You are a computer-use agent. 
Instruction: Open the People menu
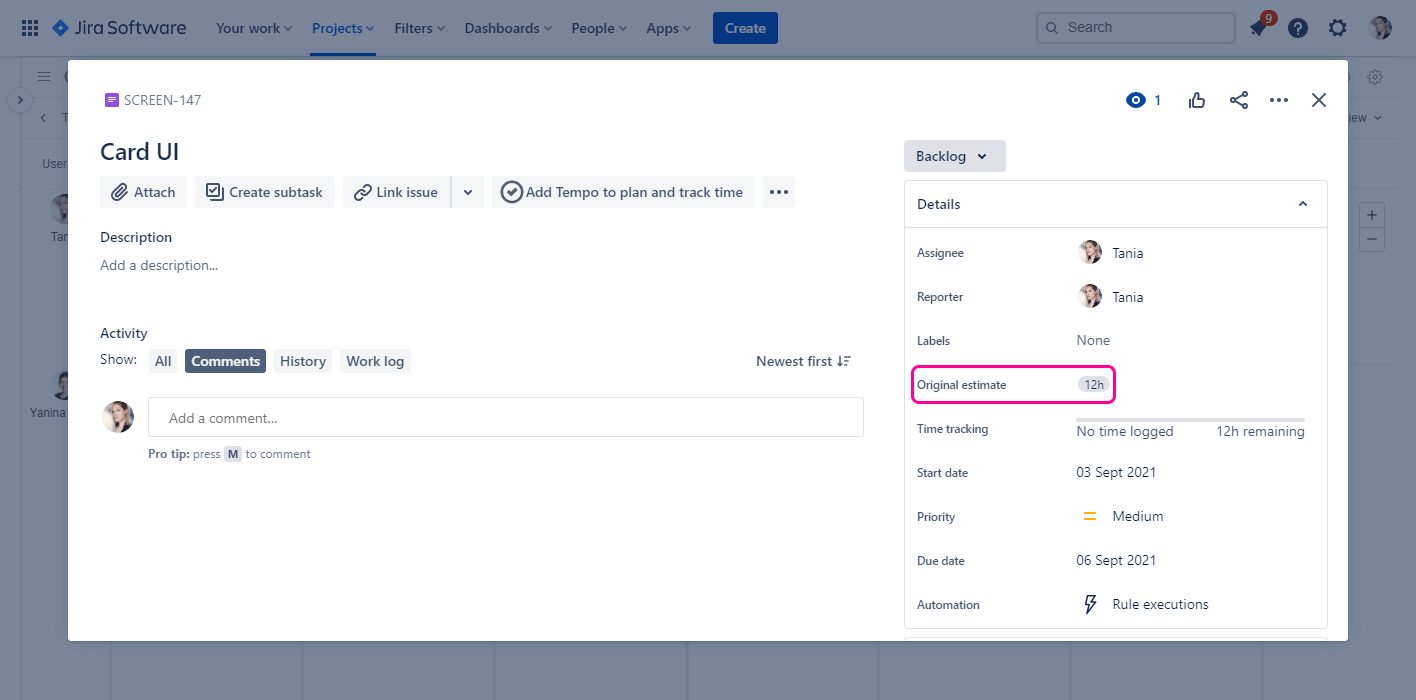click(600, 28)
